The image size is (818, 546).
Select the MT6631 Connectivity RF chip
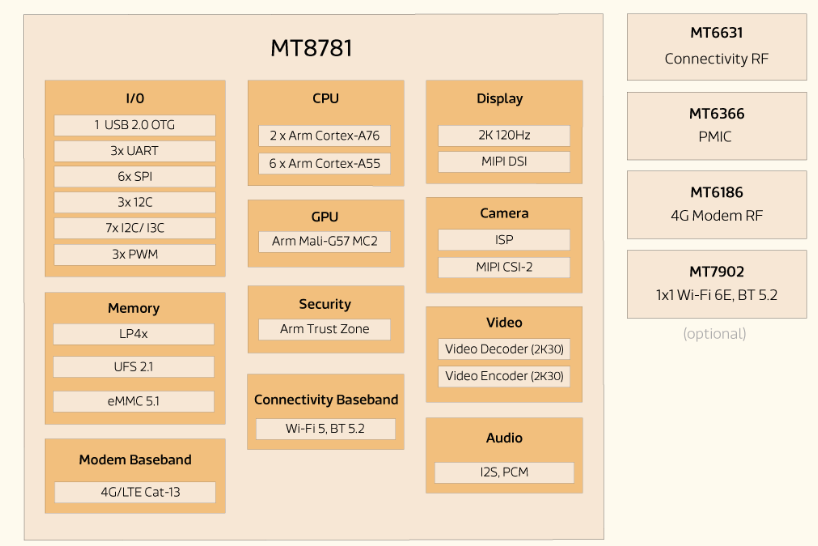pos(716,47)
